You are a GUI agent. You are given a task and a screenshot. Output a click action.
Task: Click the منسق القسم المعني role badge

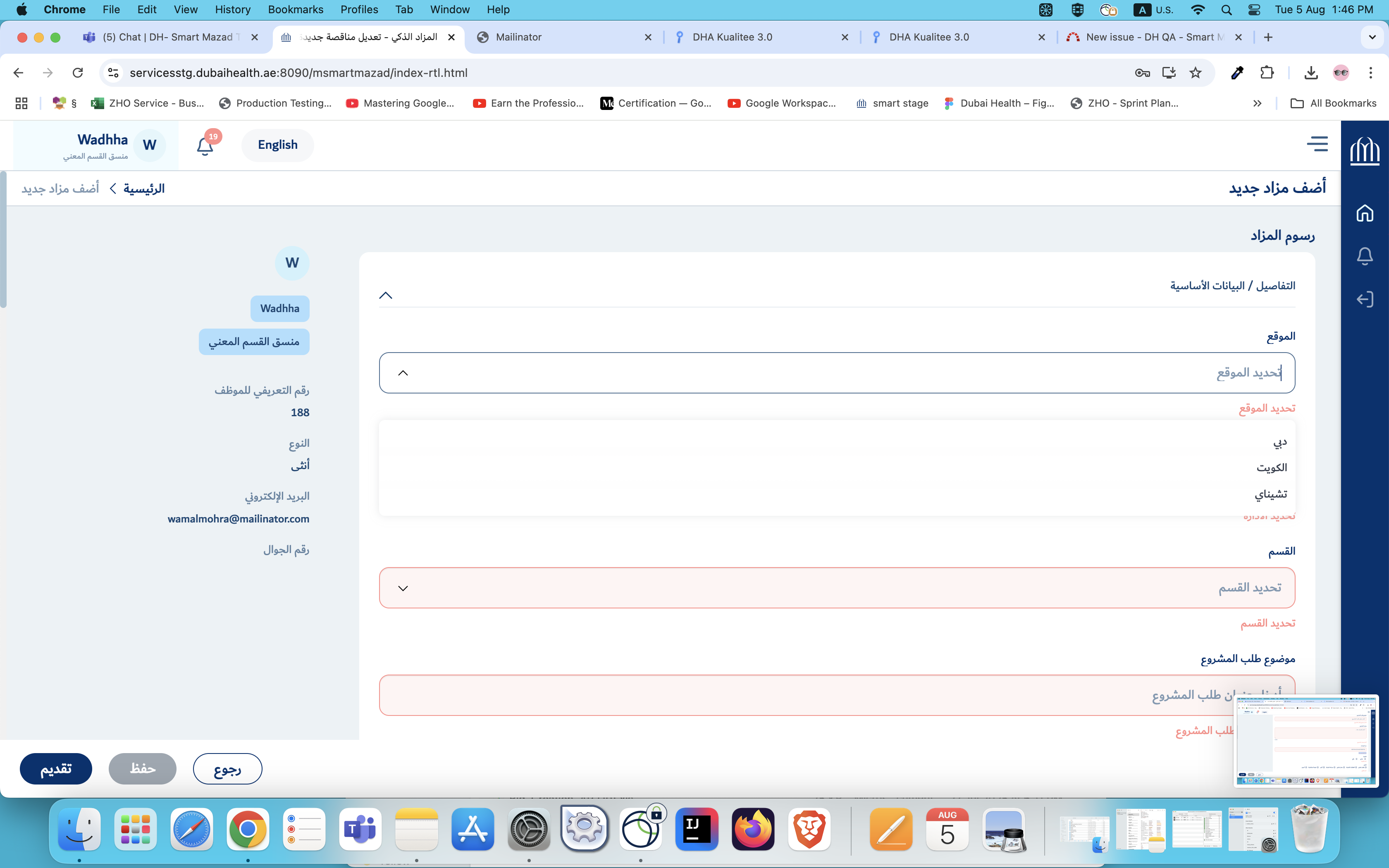click(x=254, y=342)
